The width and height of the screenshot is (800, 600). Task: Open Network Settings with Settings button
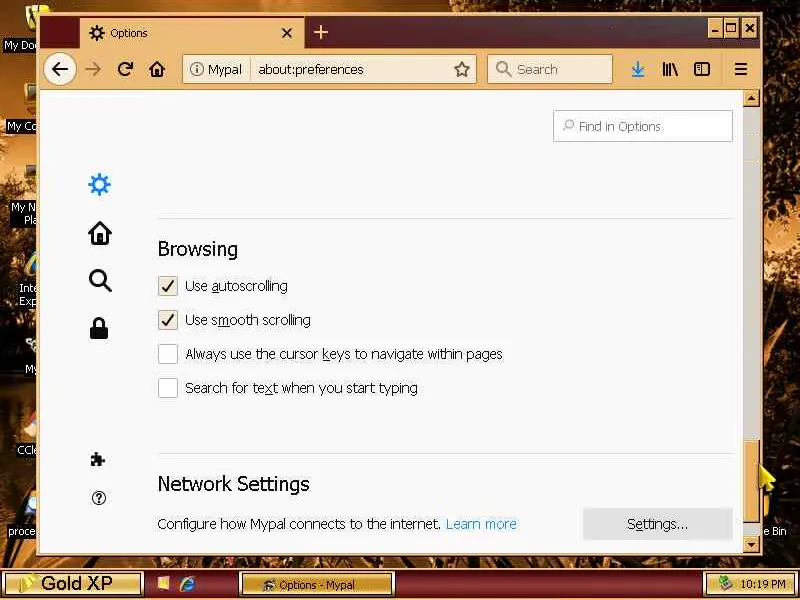[657, 524]
